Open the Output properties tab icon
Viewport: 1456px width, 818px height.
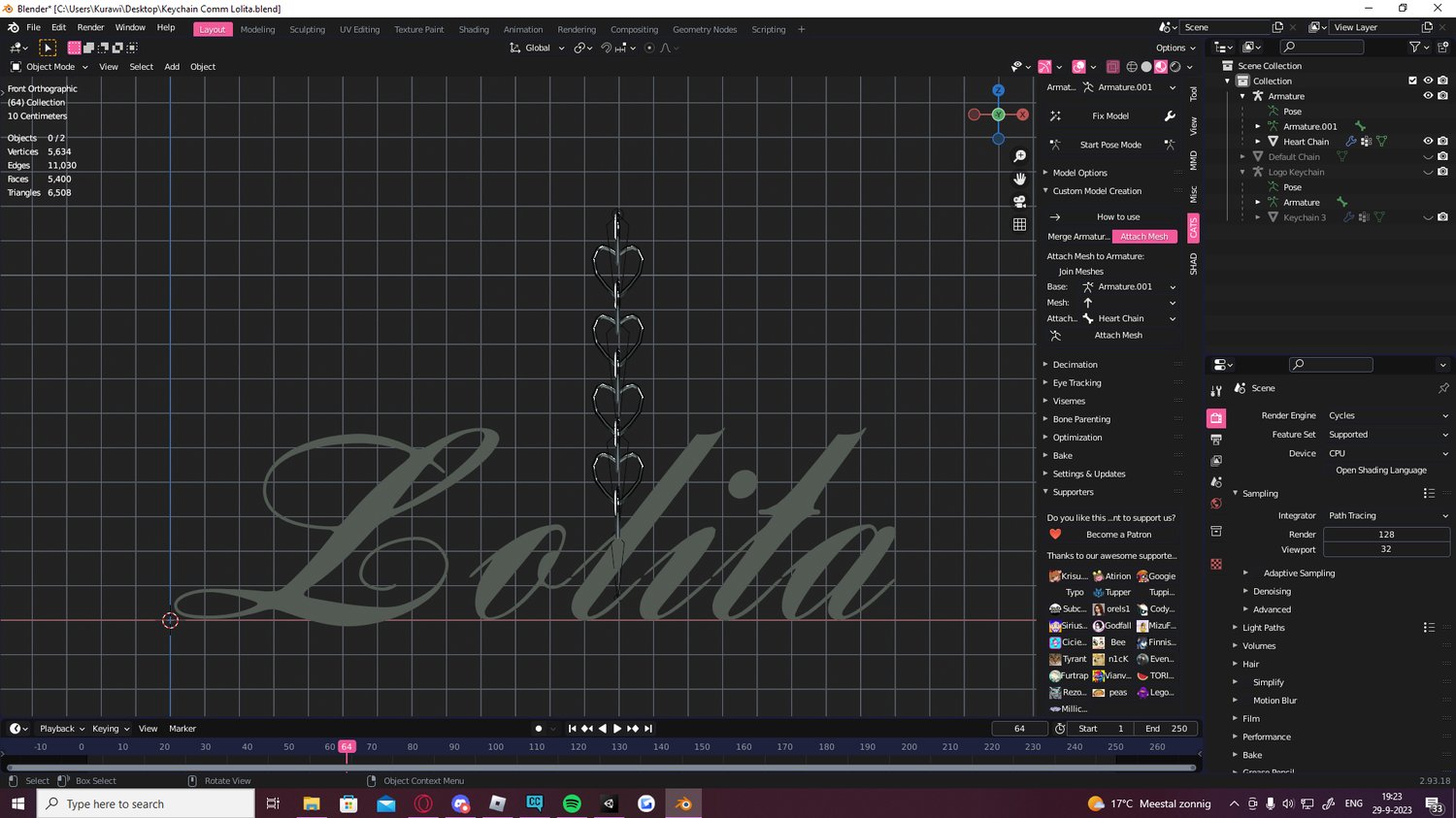coord(1216,440)
